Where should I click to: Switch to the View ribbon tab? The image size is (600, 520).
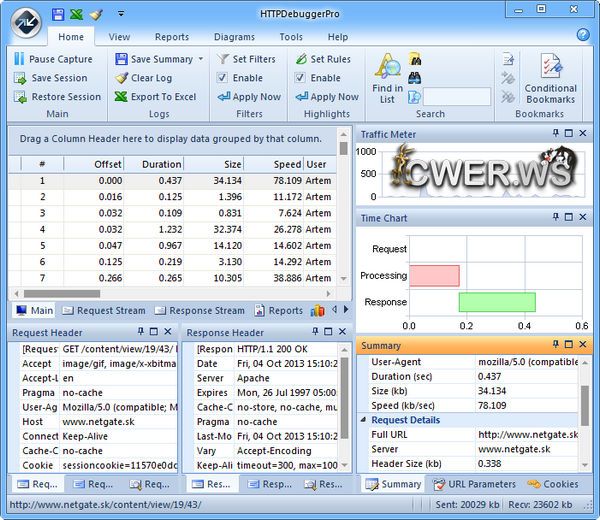coord(119,37)
